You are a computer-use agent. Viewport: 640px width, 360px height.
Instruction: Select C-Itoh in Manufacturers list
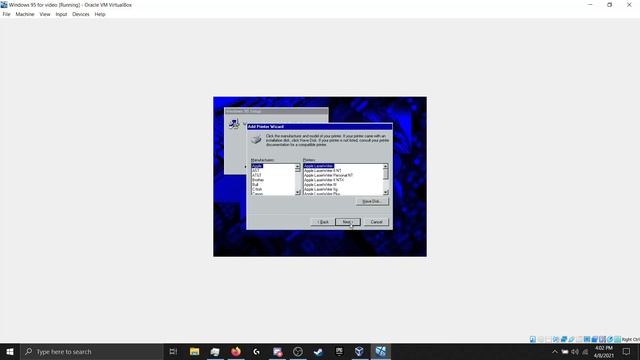pos(257,189)
